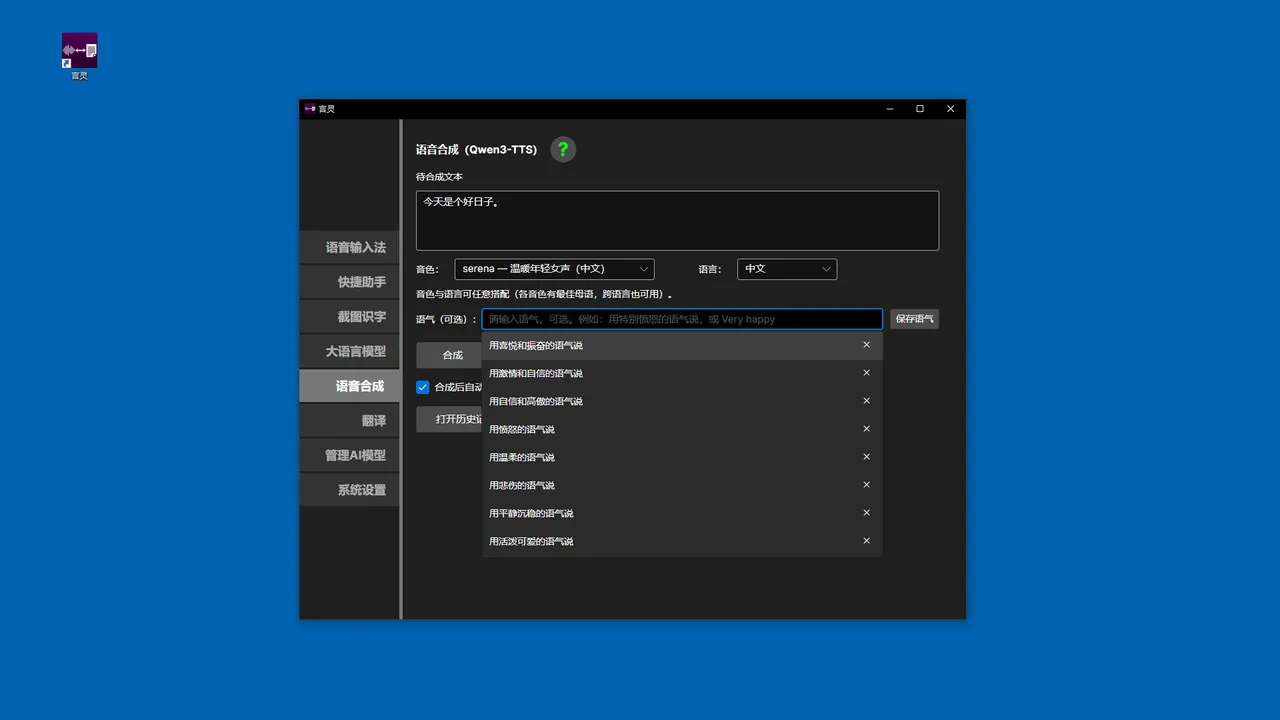Open the 言灵 desktop shortcut icon
This screenshot has height=720, width=1280.
(79, 56)
